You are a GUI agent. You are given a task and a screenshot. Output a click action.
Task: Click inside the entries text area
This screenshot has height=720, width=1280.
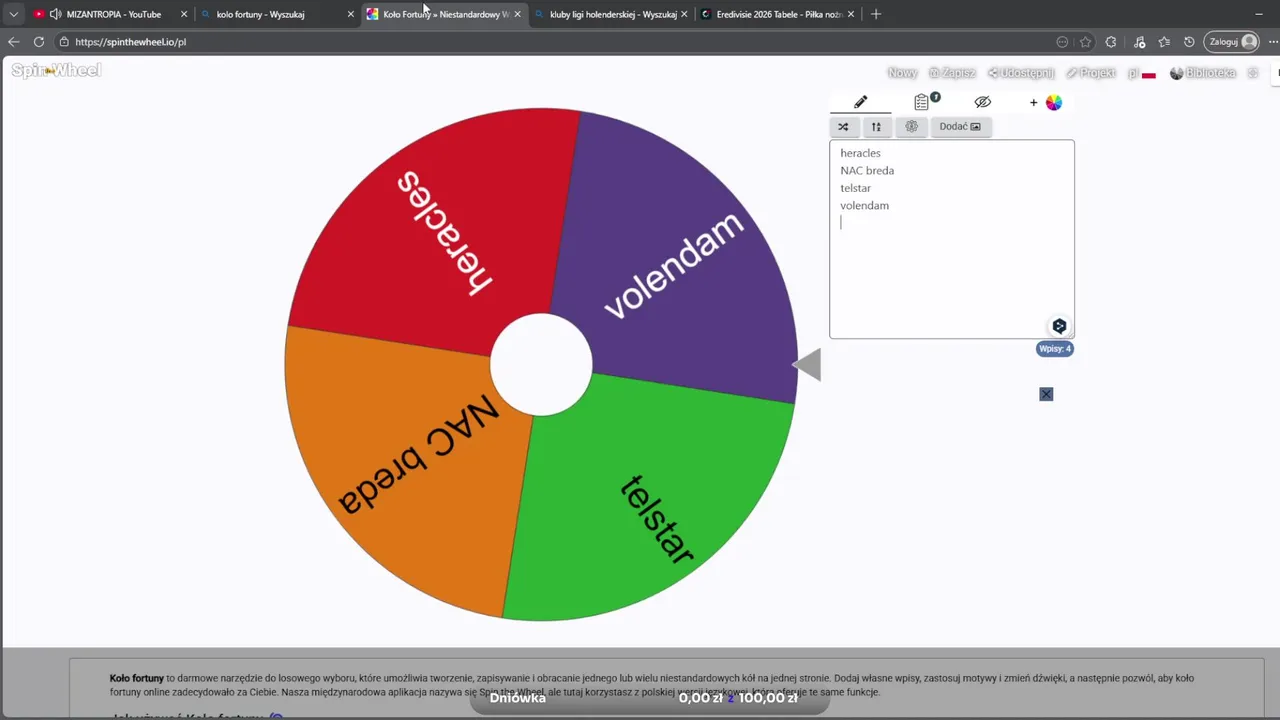pos(951,239)
